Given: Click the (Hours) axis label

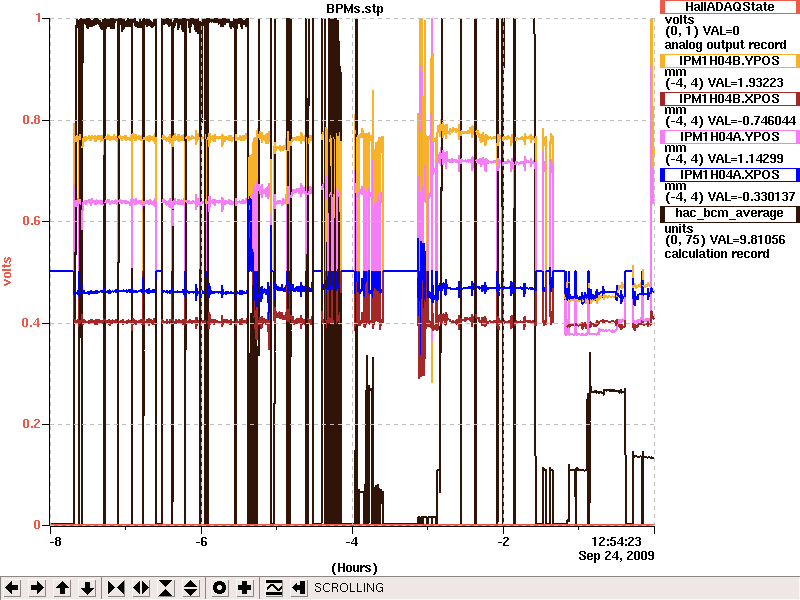Looking at the screenshot, I should pos(355,568).
